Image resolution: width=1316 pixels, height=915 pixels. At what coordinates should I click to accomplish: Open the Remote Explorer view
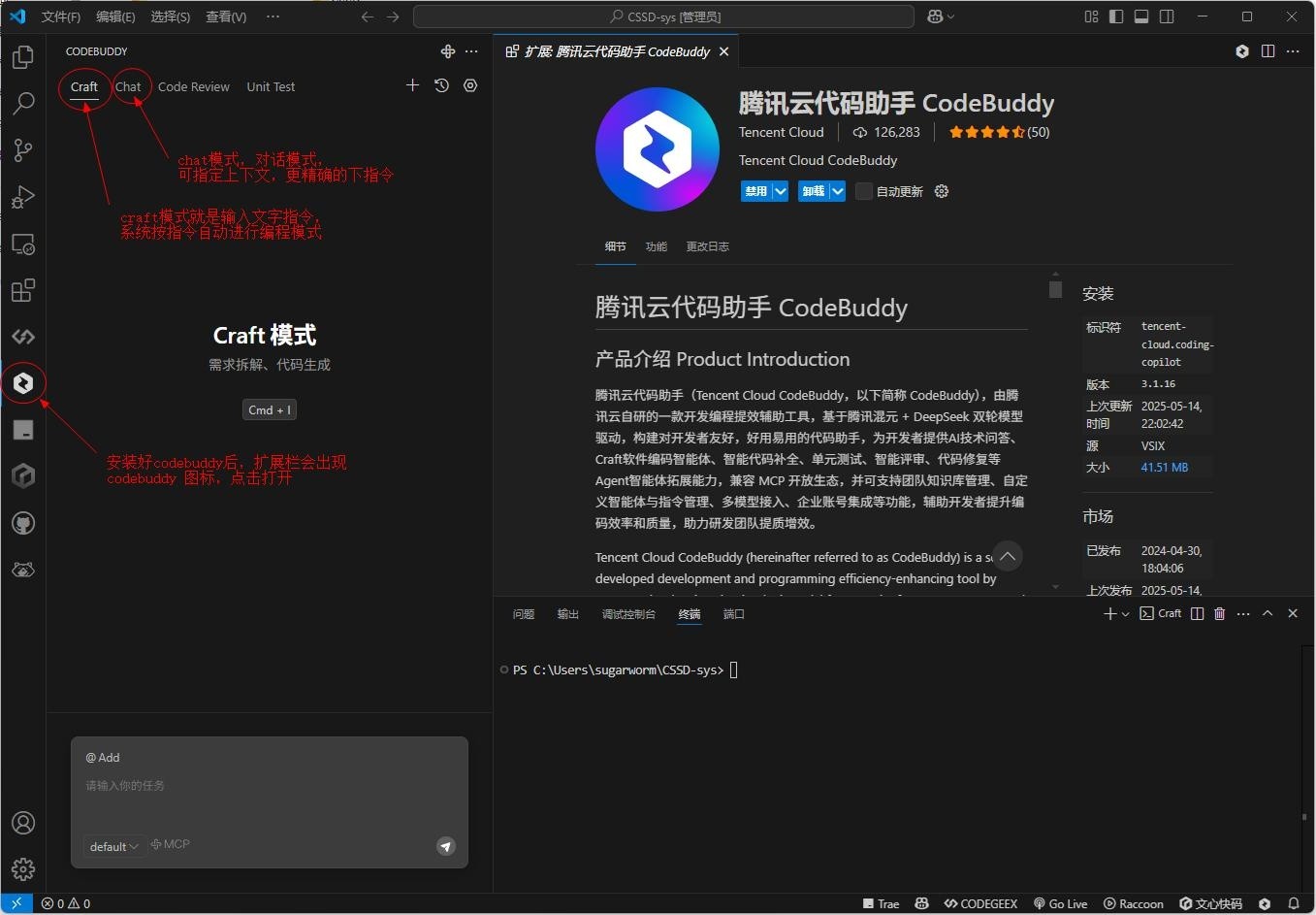point(23,244)
